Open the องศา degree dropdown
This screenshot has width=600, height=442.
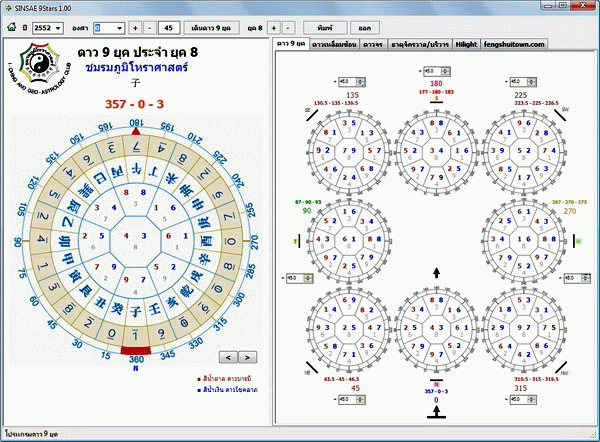pos(109,28)
